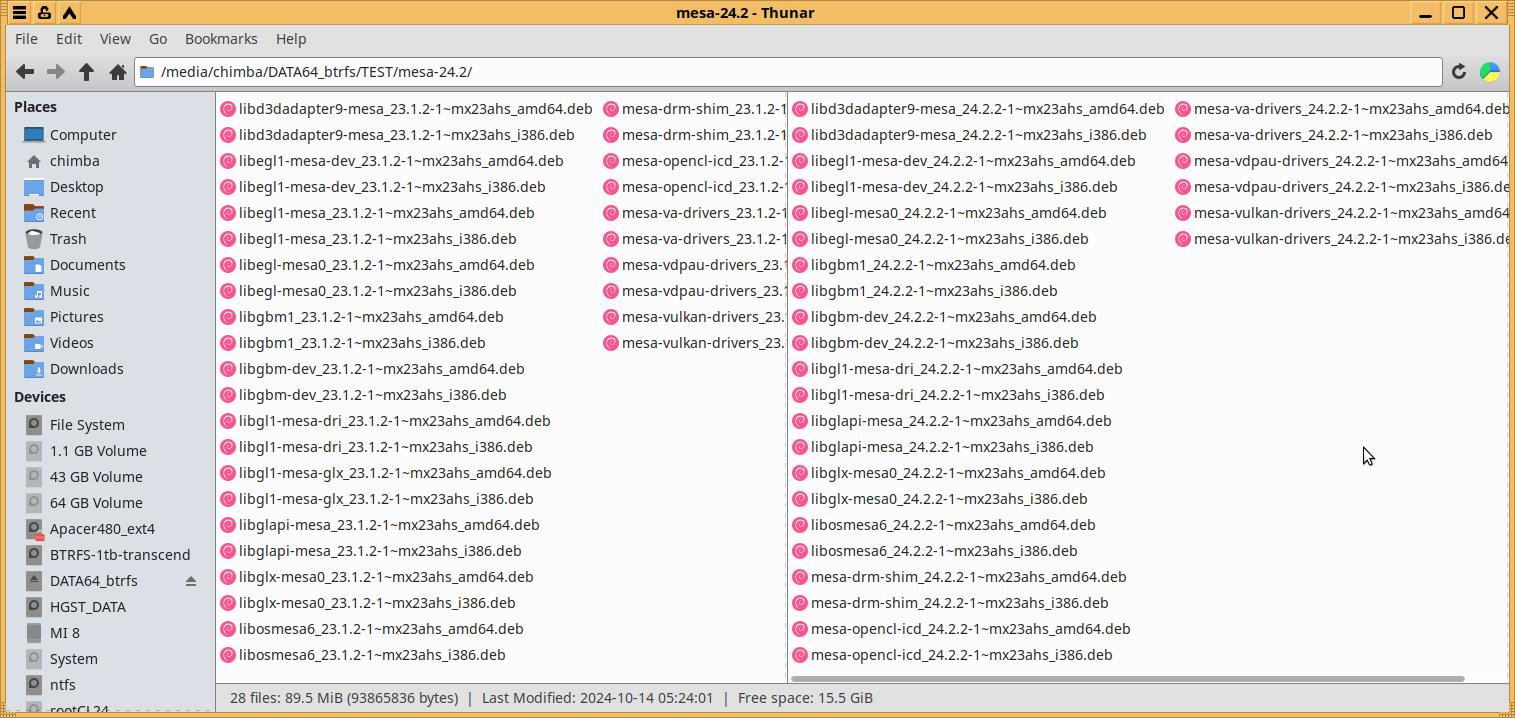Select libglx-mesa0_23.1.2-1~mx23ahs_amd64.deb
Screen dimensions: 1515x718
coord(376,577)
